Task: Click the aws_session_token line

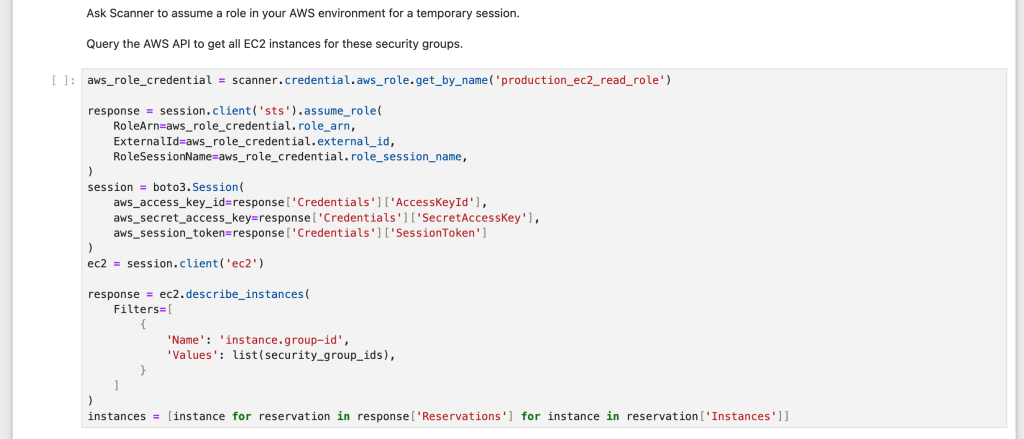Action: coord(300,233)
